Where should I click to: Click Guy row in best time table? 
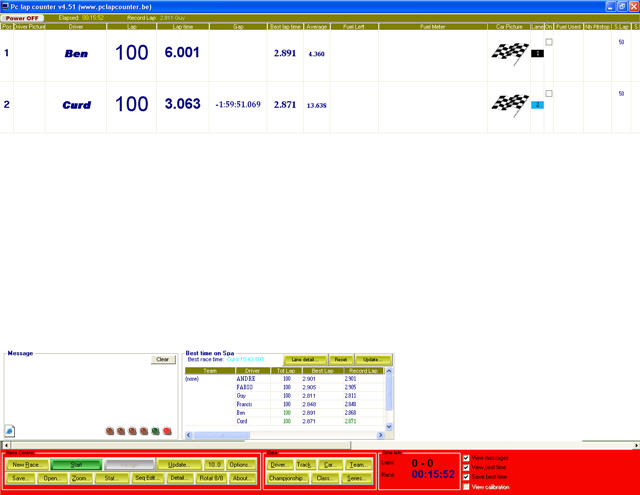pyautogui.click(x=284, y=396)
